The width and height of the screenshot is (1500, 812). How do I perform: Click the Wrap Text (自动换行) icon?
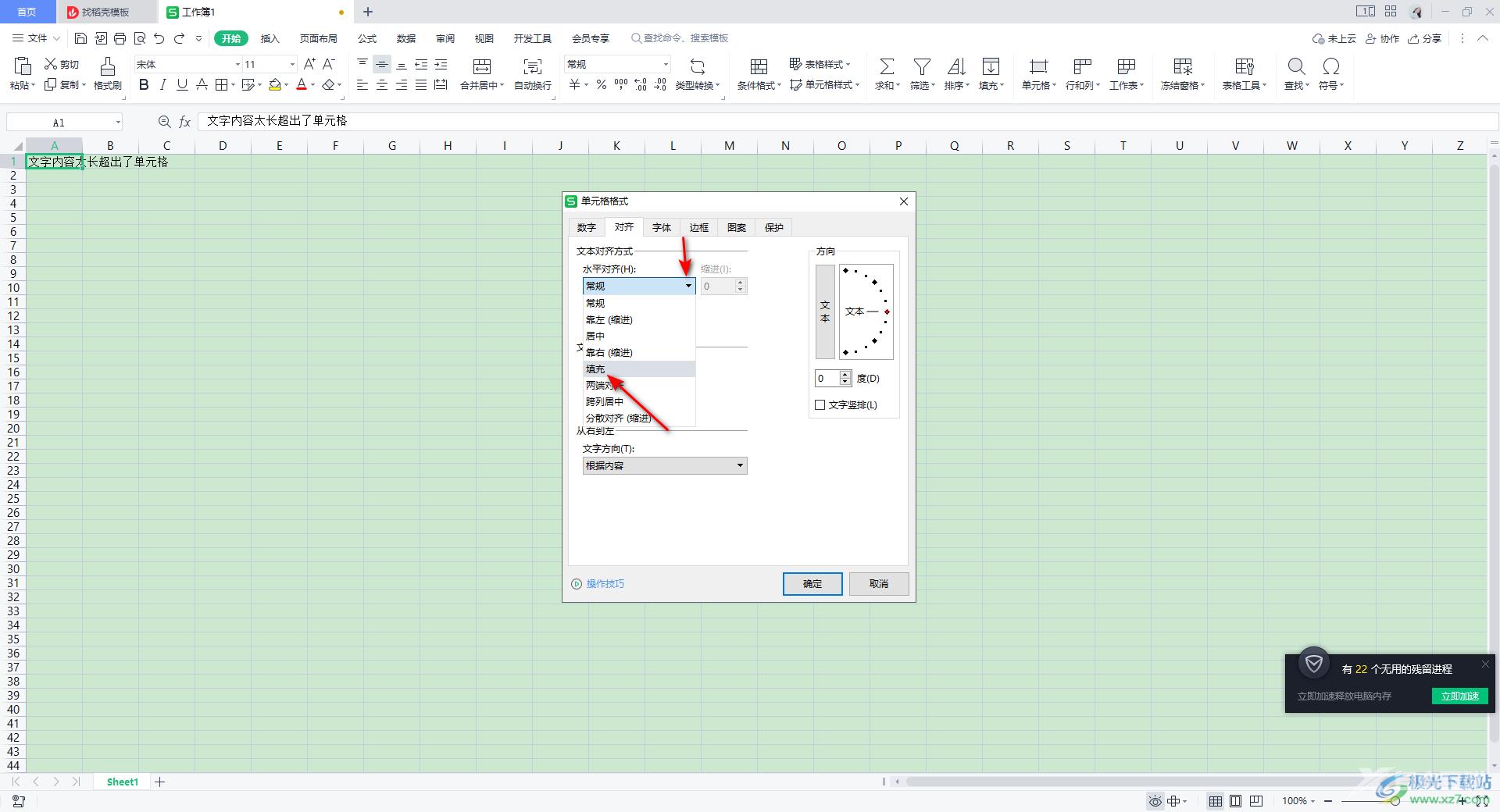tap(533, 66)
